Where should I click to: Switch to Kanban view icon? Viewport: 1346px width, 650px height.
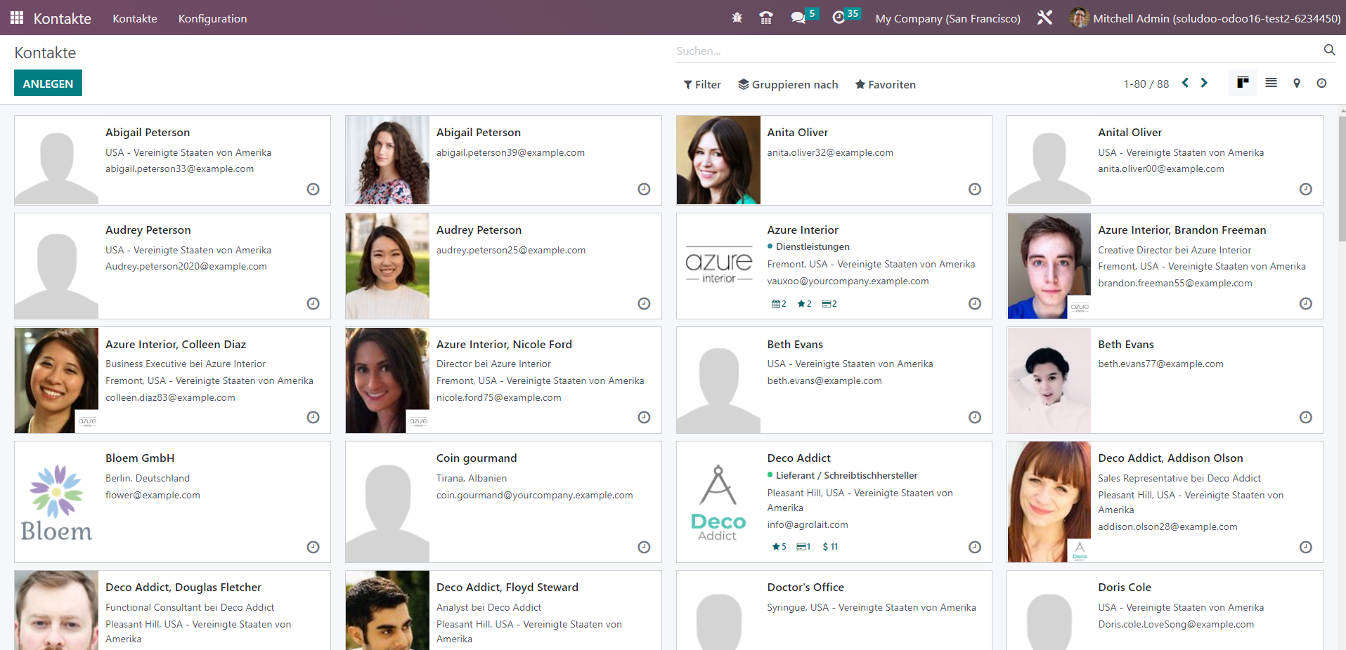pos(1243,83)
